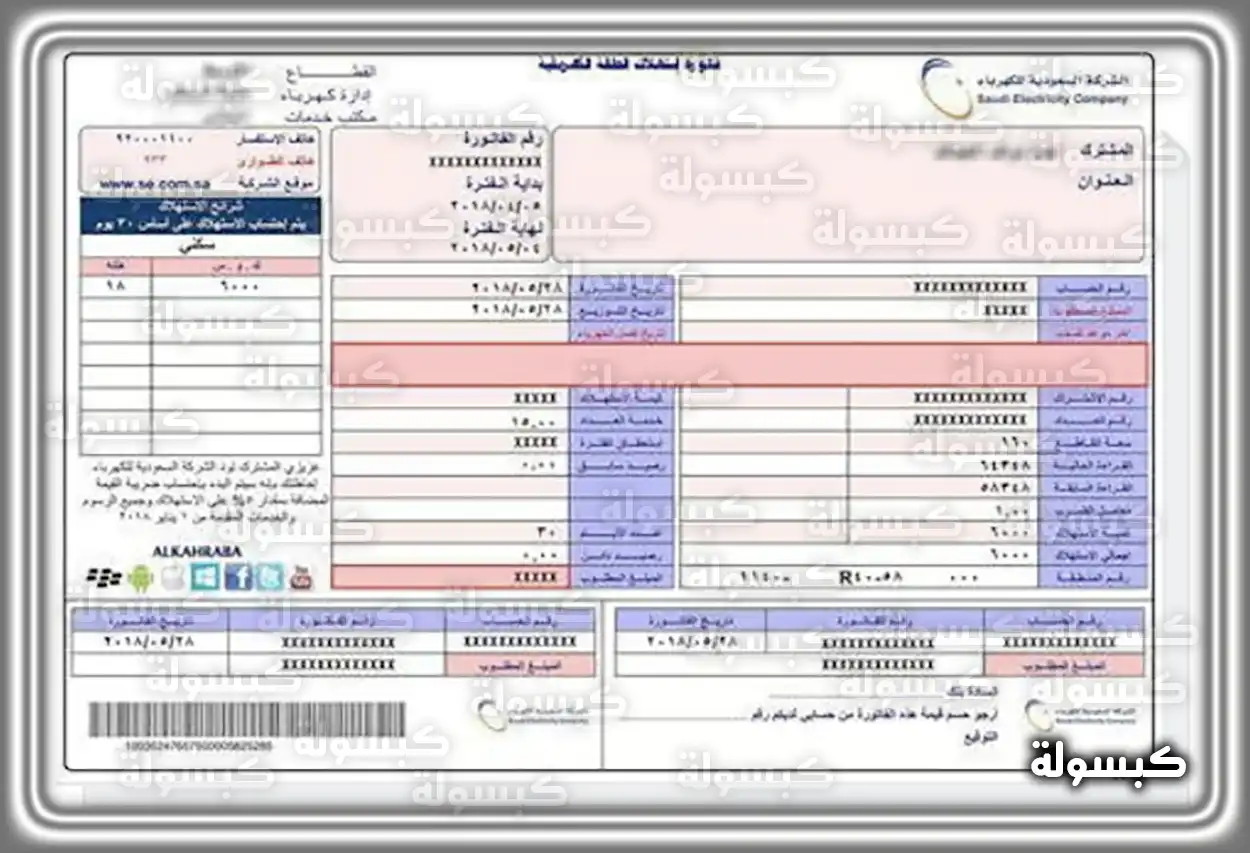Open the Twitter bird icon
Screen dimensions: 1250x853
click(x=269, y=577)
